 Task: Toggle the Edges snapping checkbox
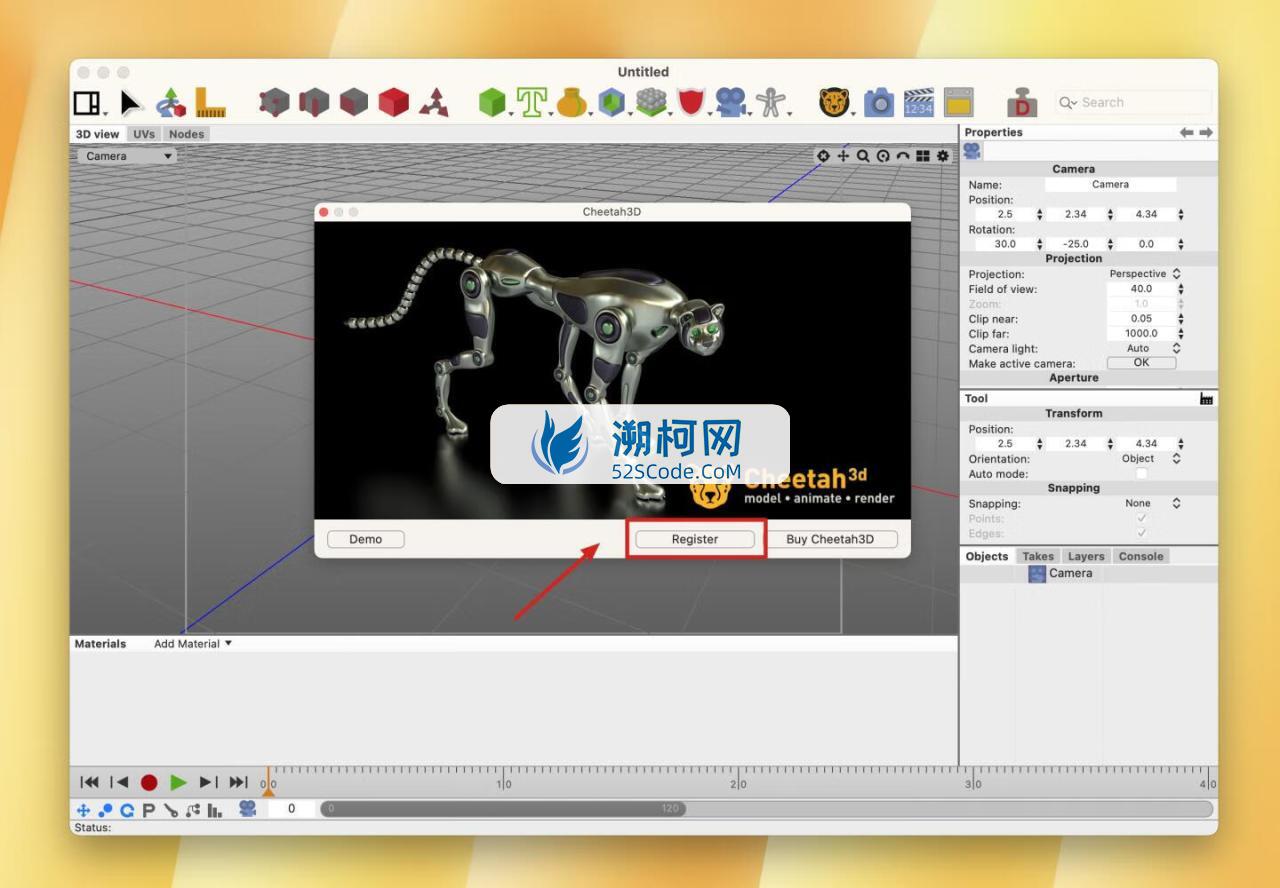coord(1141,533)
